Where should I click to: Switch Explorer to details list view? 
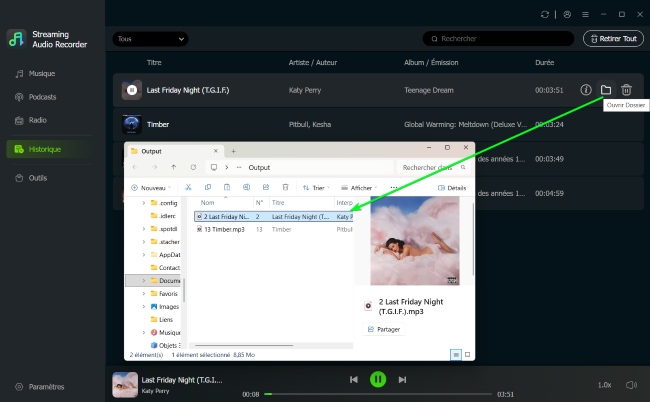click(x=456, y=355)
